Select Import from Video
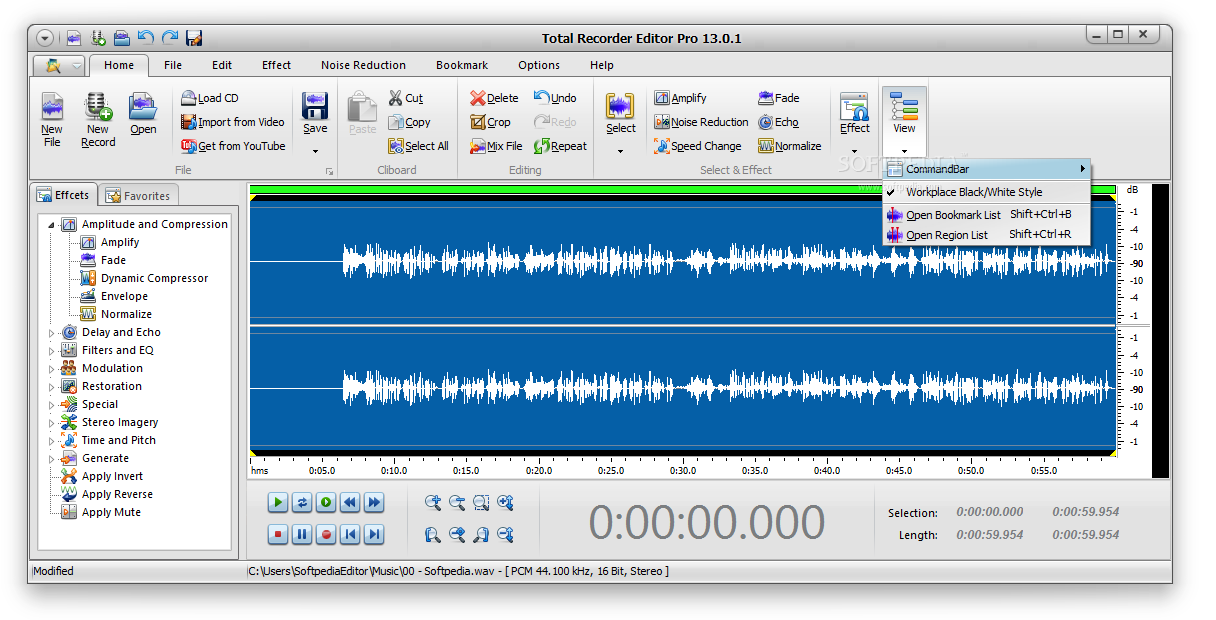Viewport: 1216px width, 620px height. [233, 122]
